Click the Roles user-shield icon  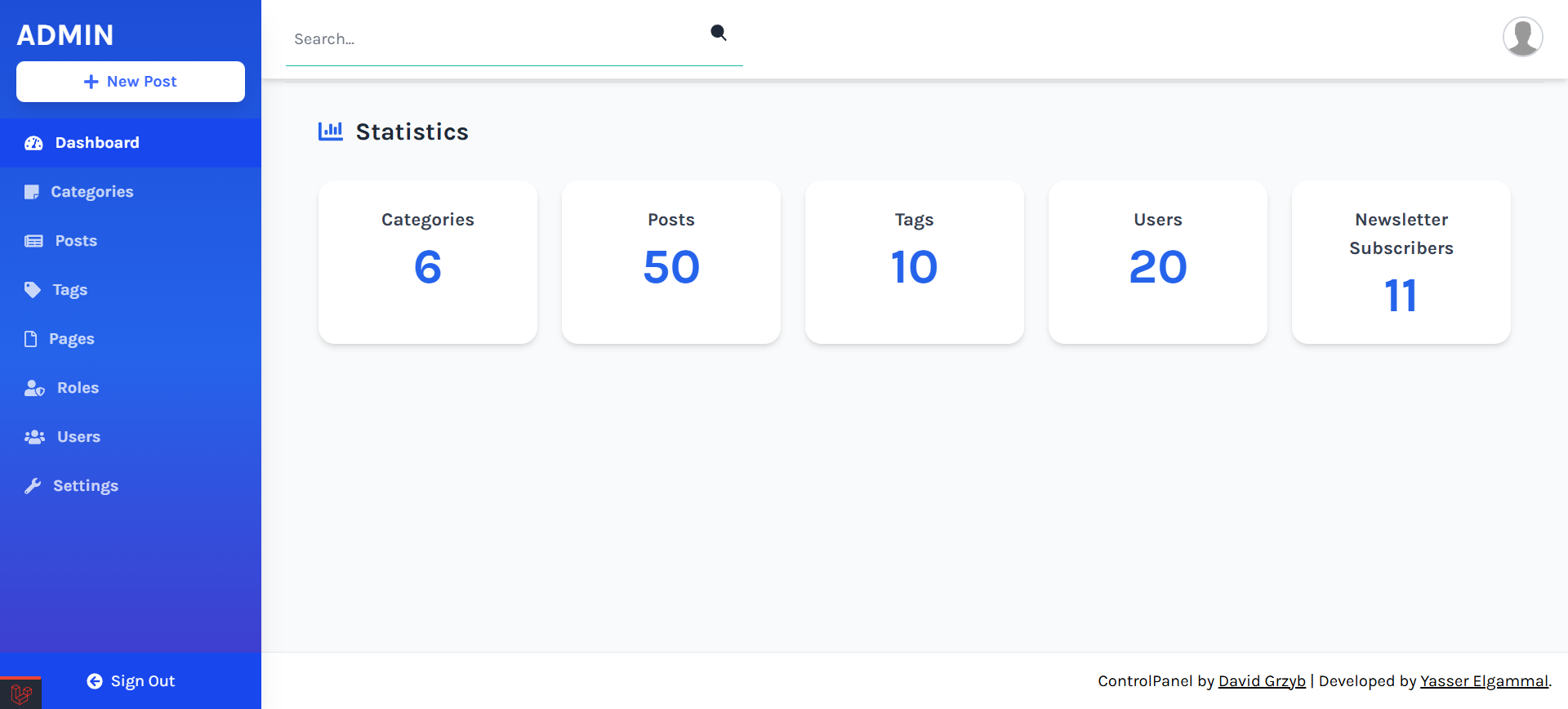[x=34, y=388]
